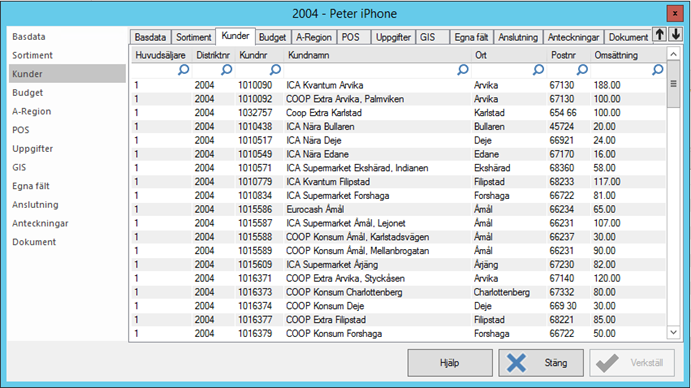Select the Eurocash Åmål row
Image resolution: width=691 pixels, height=388 pixels.
coord(399,209)
